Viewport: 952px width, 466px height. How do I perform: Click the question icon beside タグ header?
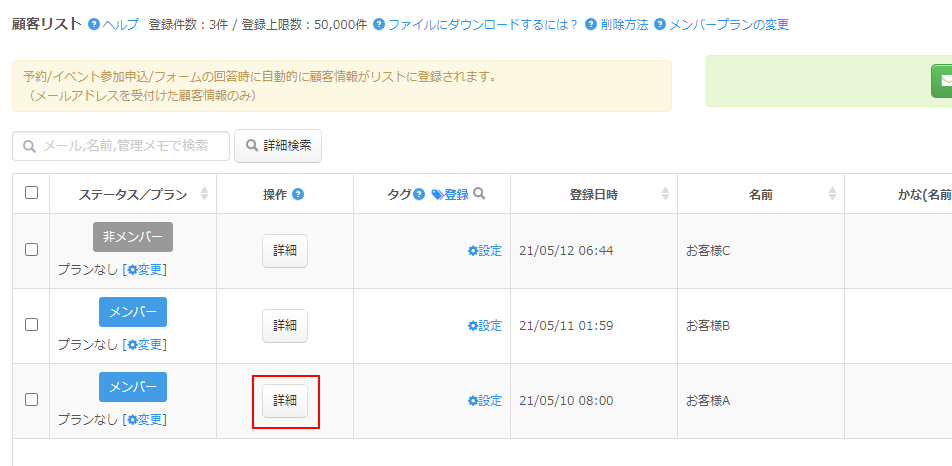coord(418,194)
